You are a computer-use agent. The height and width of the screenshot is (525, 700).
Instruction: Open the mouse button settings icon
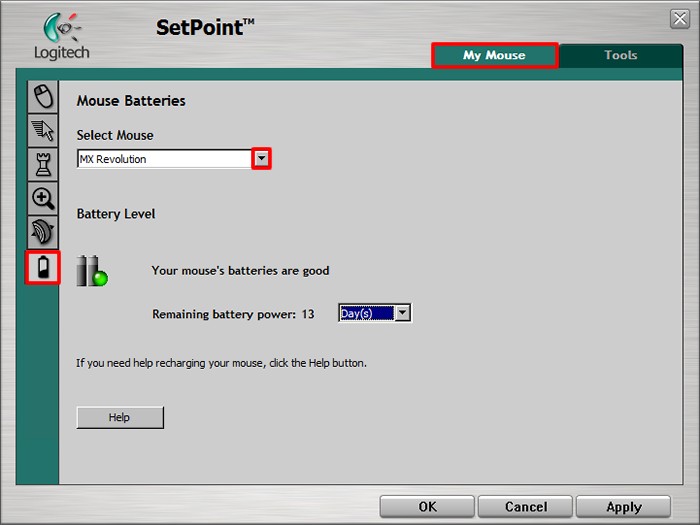(x=43, y=96)
